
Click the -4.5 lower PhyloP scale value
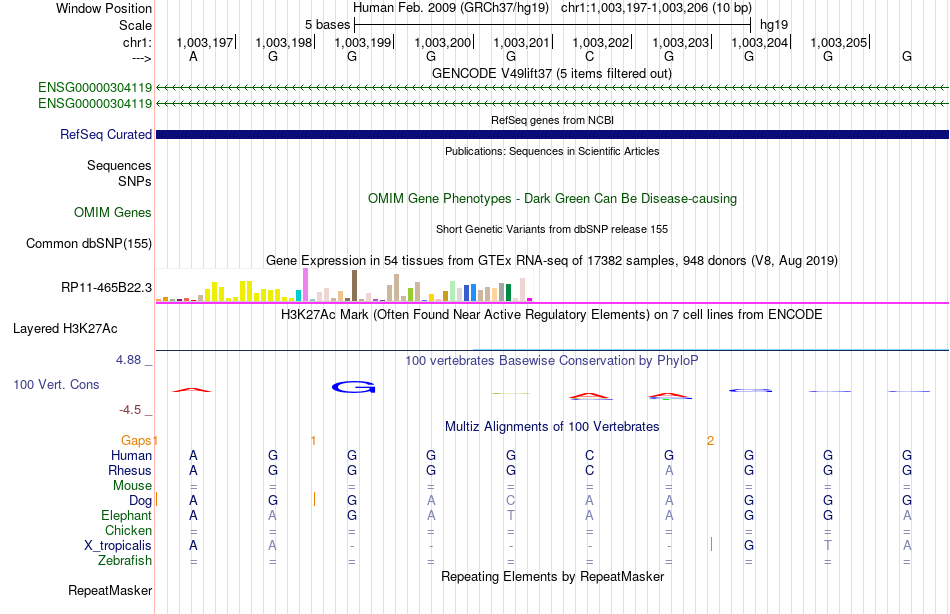[x=130, y=410]
